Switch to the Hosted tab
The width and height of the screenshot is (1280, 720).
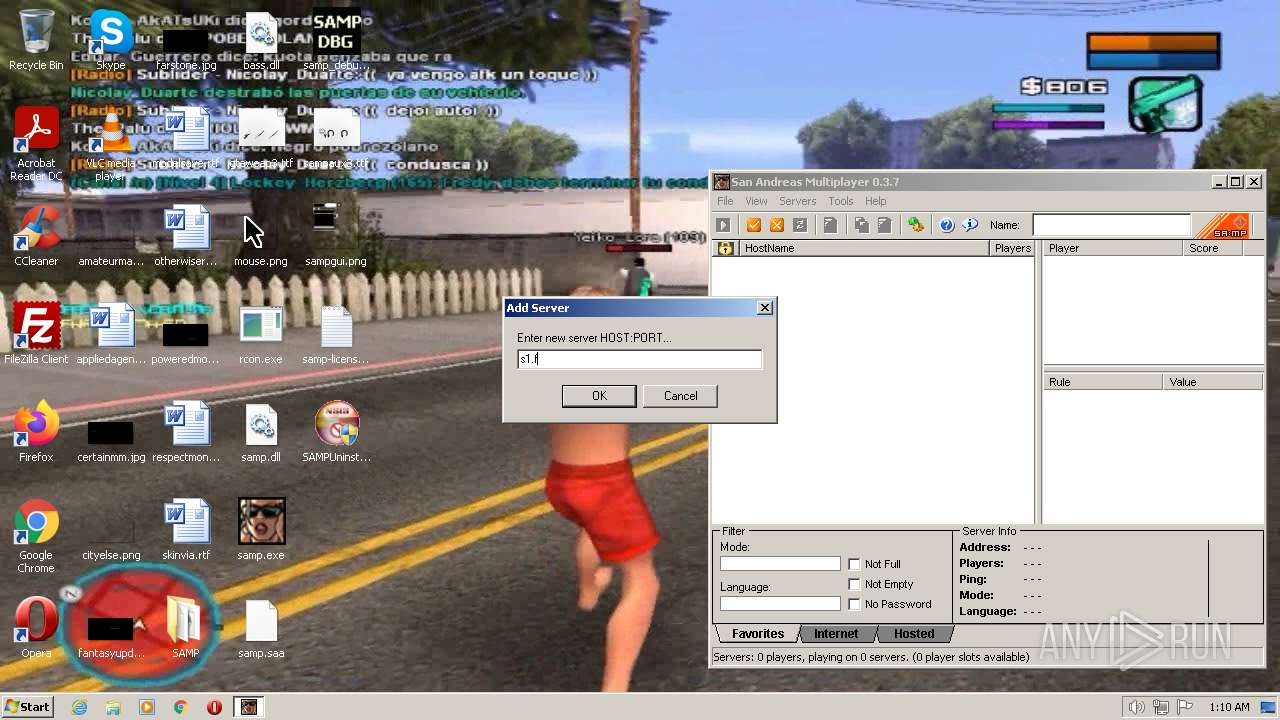click(914, 634)
